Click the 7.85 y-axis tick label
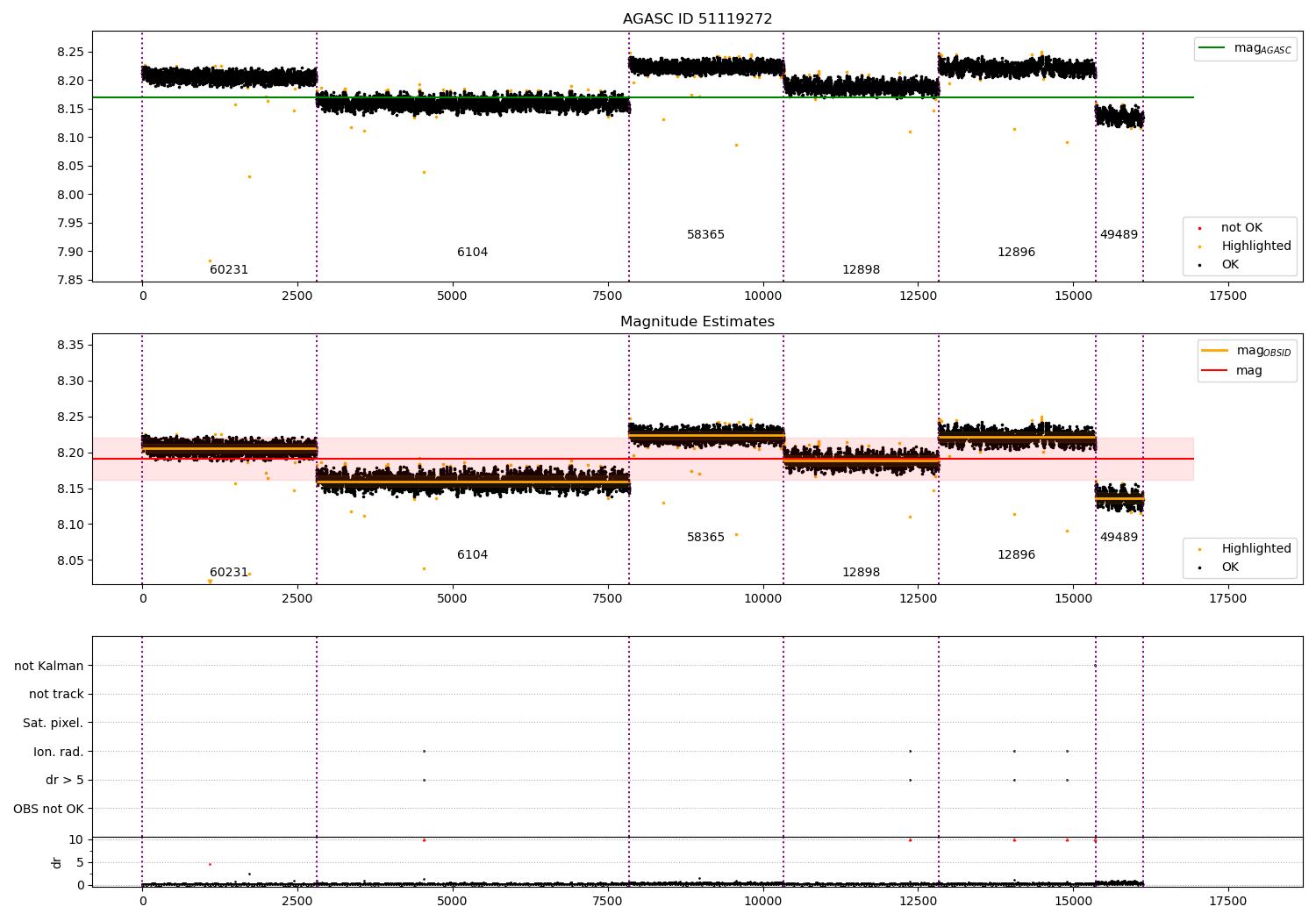Image resolution: width=1316 pixels, height=921 pixels. pos(70,281)
